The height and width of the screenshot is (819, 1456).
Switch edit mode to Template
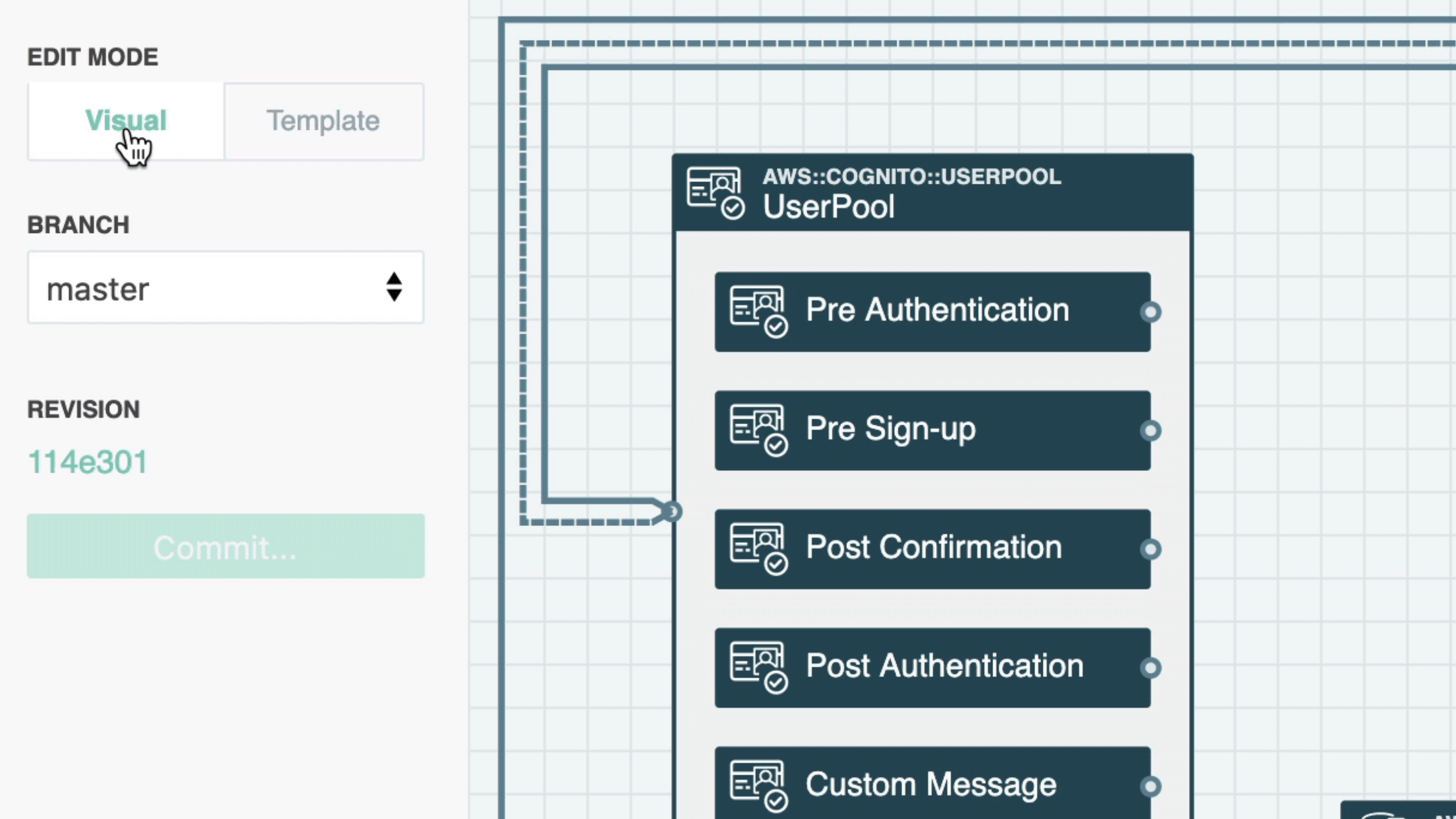(323, 121)
